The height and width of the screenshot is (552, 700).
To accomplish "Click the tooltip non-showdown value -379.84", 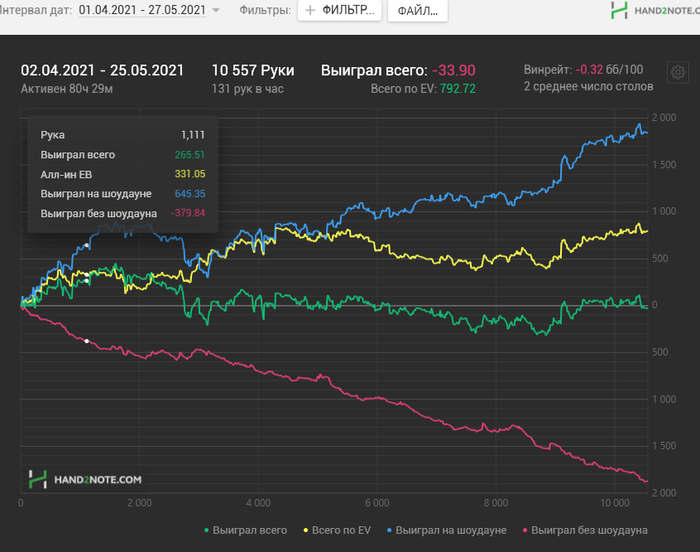I will click(x=188, y=213).
